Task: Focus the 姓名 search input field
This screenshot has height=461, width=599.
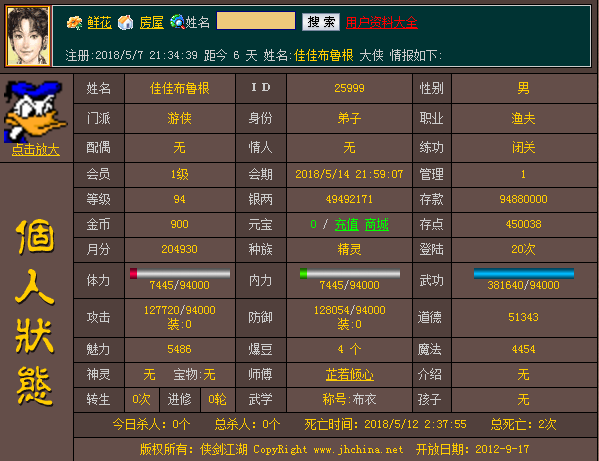Action: click(256, 21)
